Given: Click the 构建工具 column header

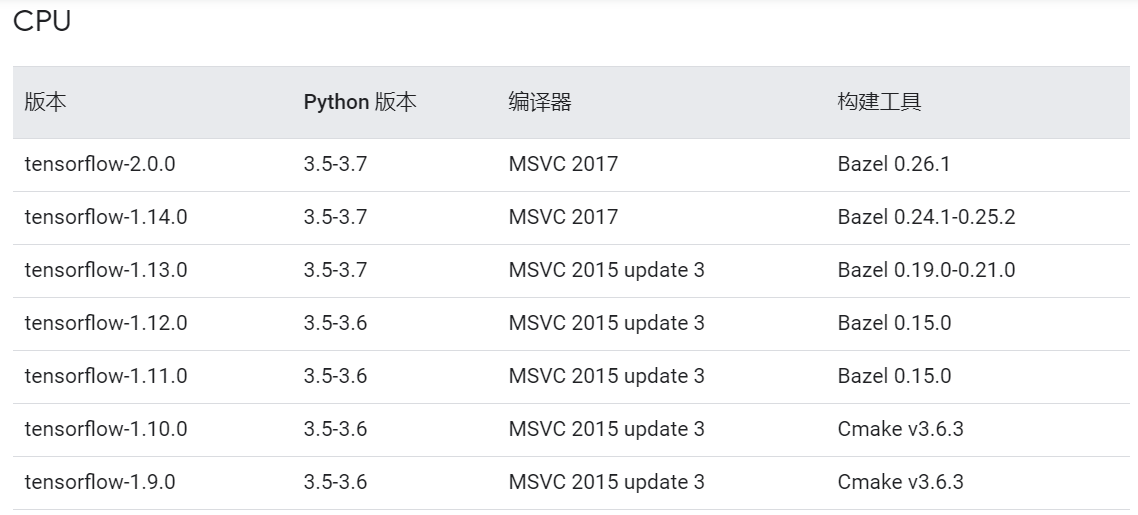Looking at the screenshot, I should click(x=880, y=102).
